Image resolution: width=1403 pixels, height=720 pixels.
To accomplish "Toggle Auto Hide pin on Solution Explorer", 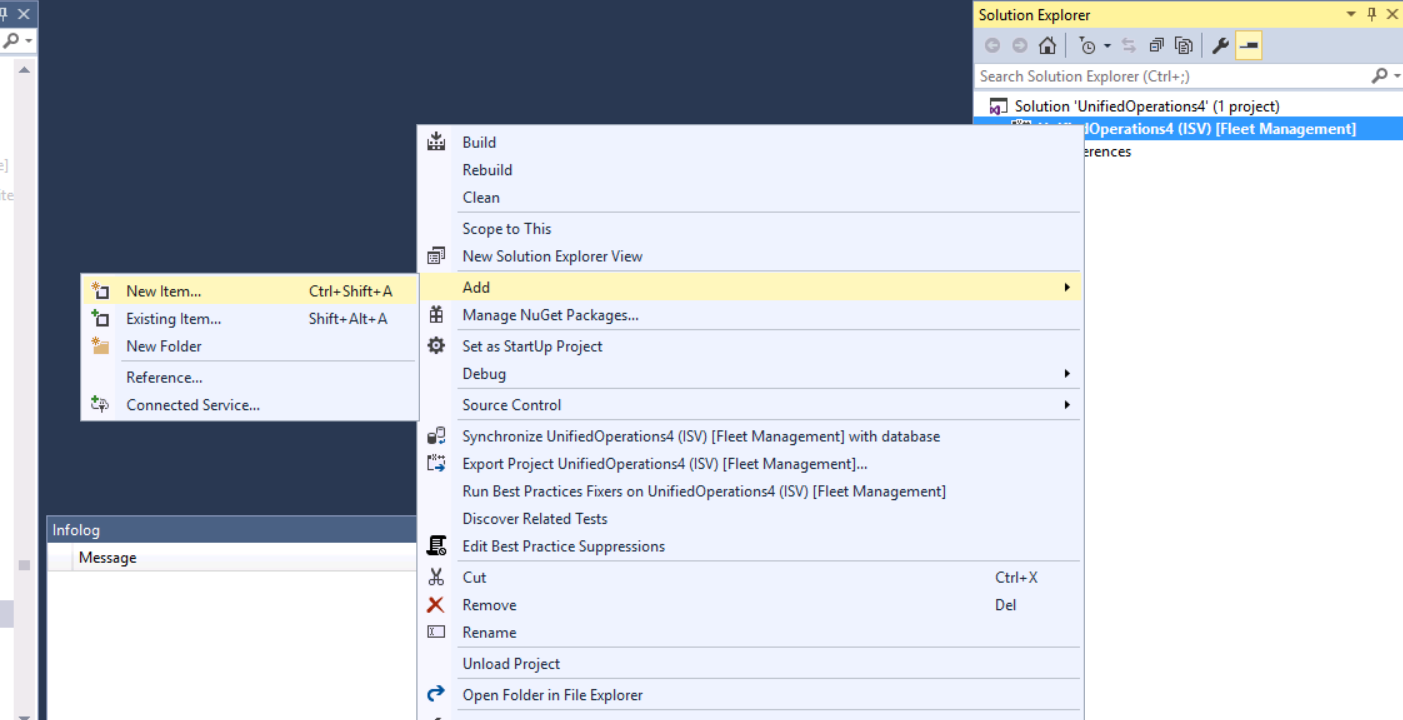I will (x=1371, y=14).
